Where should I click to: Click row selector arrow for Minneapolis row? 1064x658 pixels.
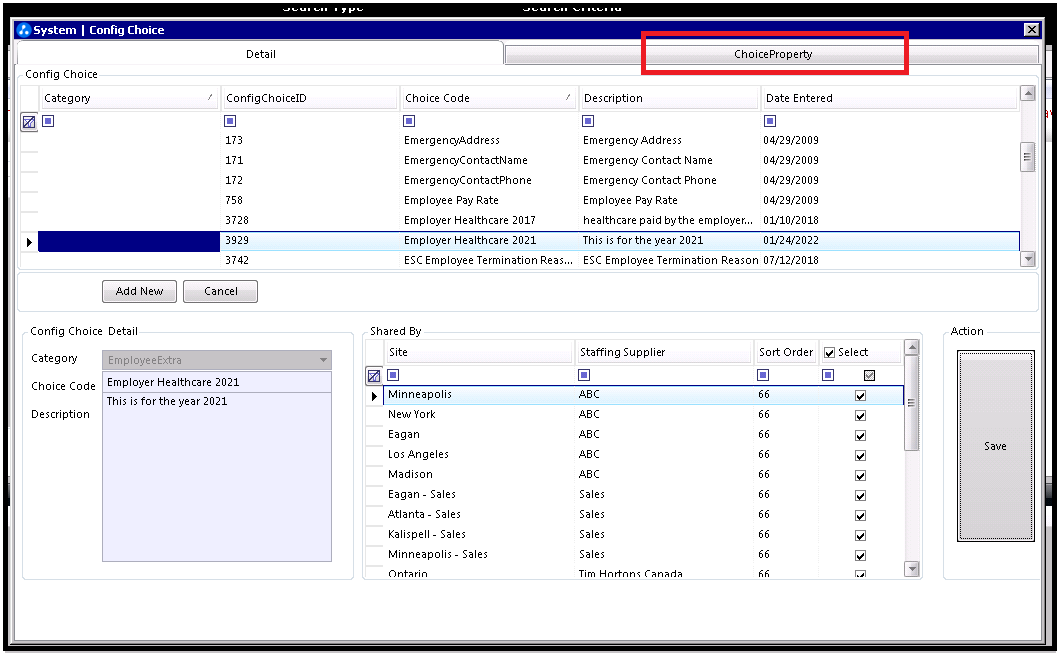(x=374, y=396)
